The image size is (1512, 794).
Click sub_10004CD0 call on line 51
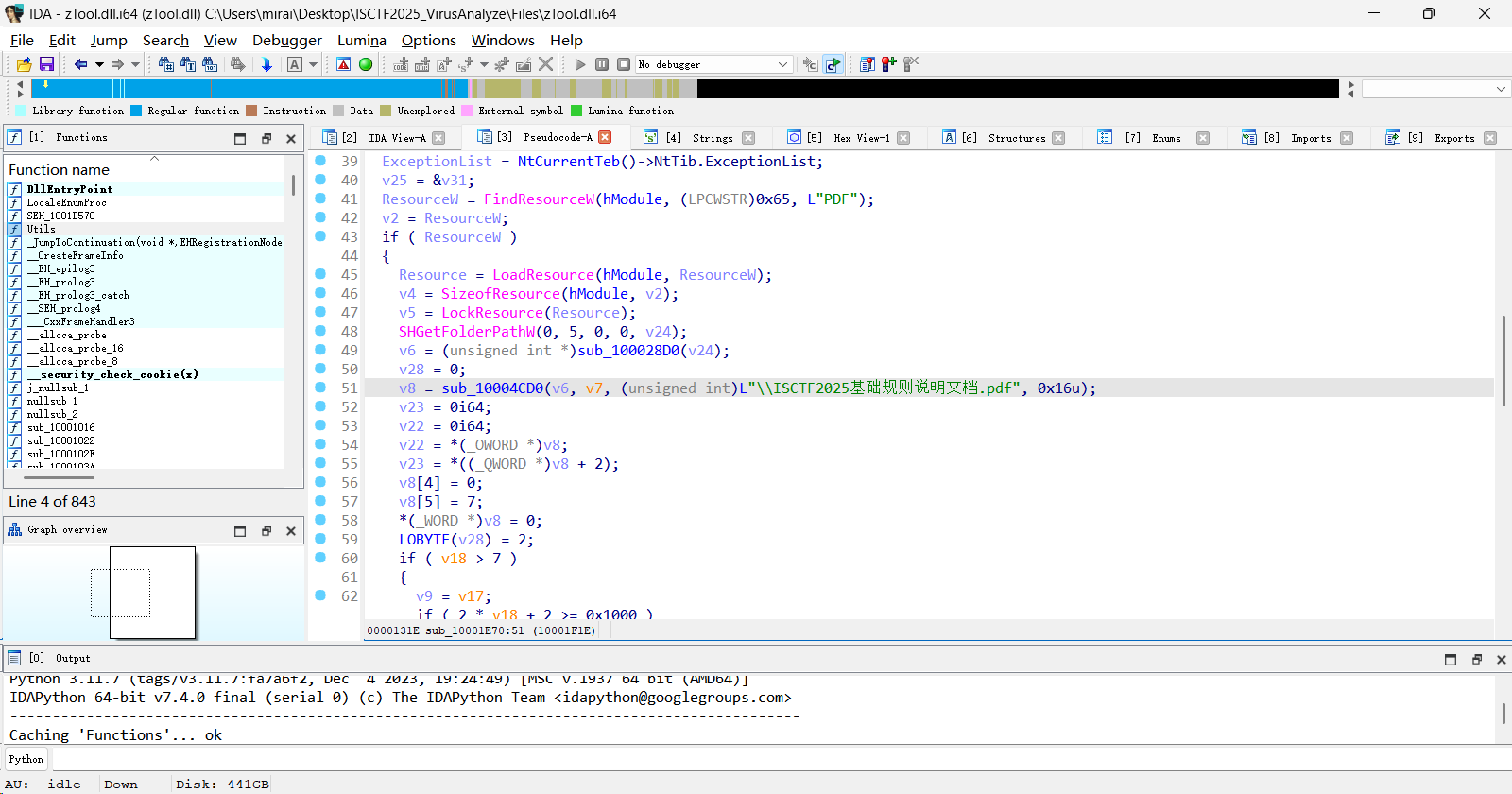(492, 388)
